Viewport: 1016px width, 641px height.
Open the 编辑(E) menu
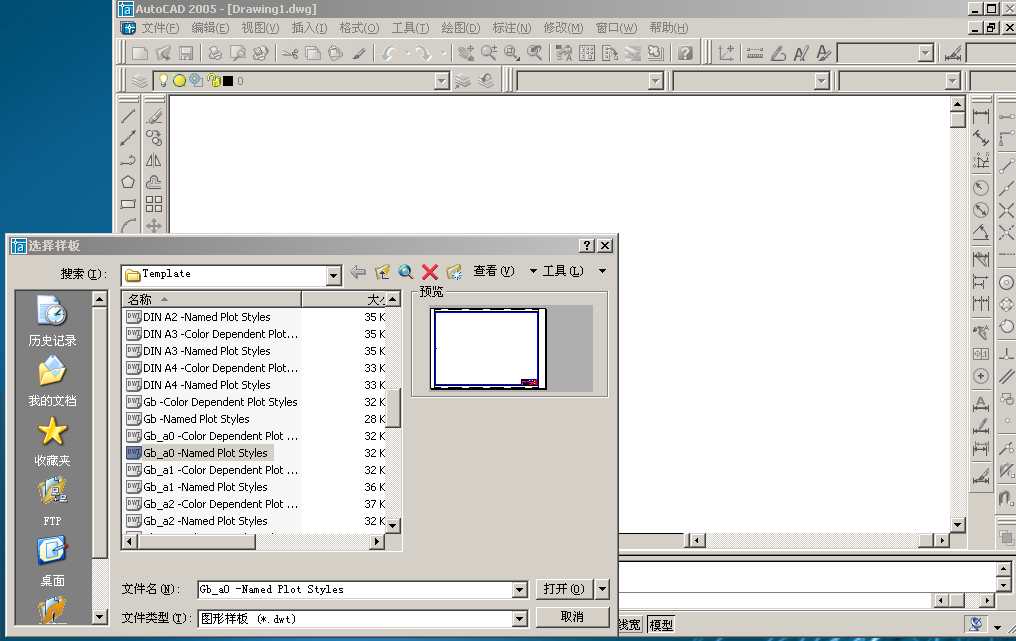pyautogui.click(x=210, y=28)
